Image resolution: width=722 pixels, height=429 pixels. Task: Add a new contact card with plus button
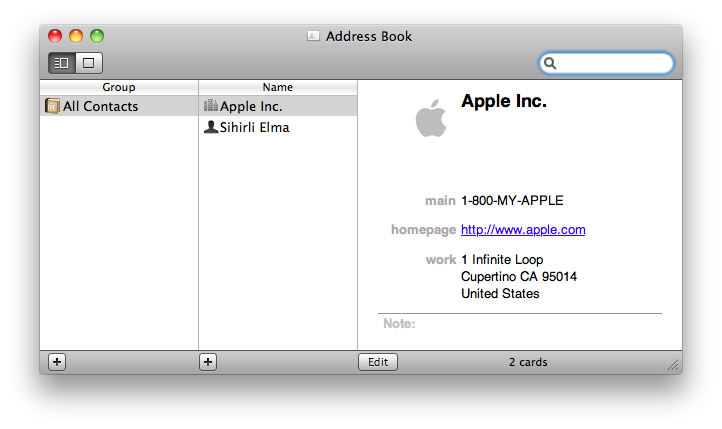pyautogui.click(x=208, y=362)
